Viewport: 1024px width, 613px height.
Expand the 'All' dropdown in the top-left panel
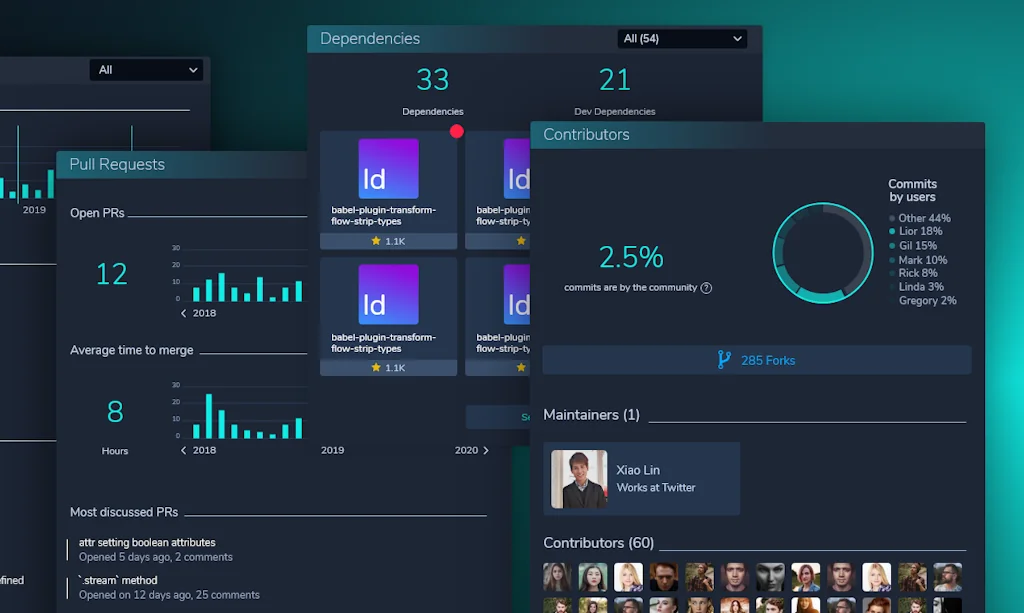coord(146,70)
